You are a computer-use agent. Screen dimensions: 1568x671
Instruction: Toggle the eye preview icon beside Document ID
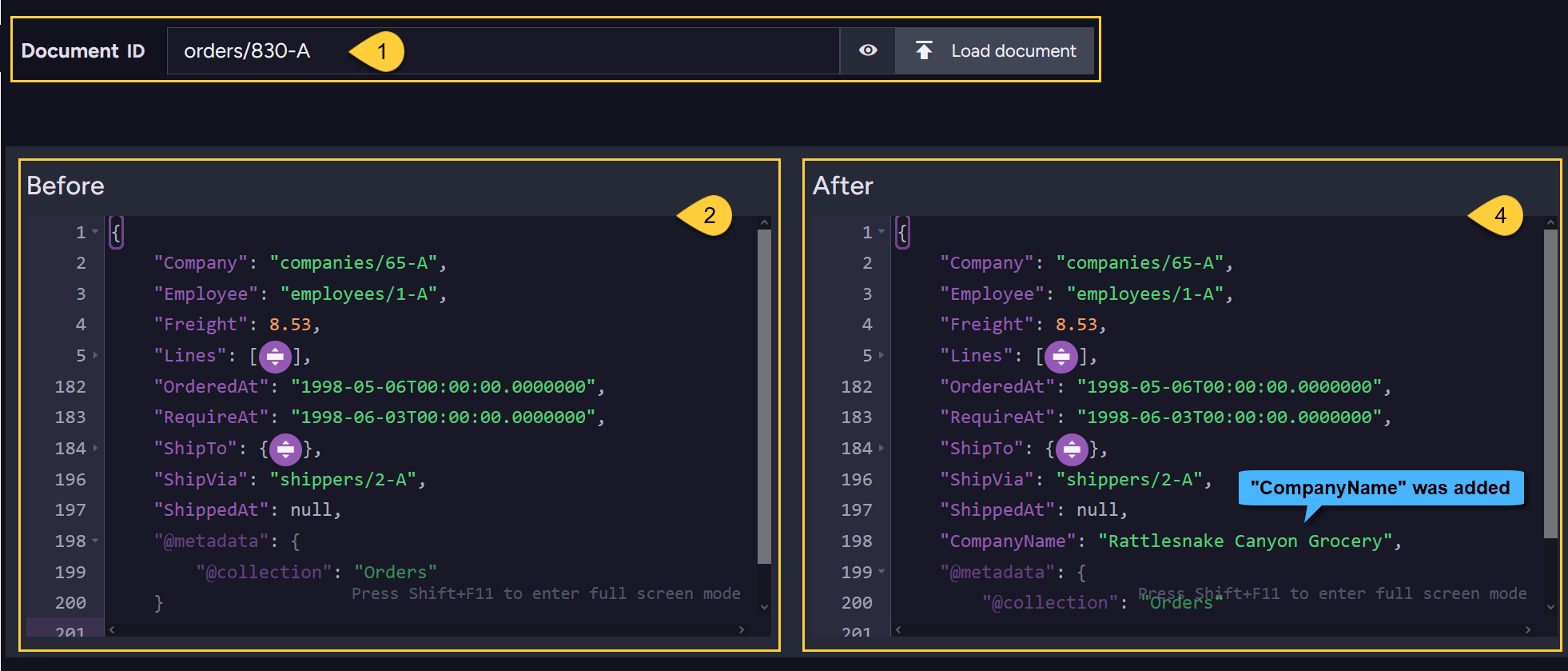(868, 51)
